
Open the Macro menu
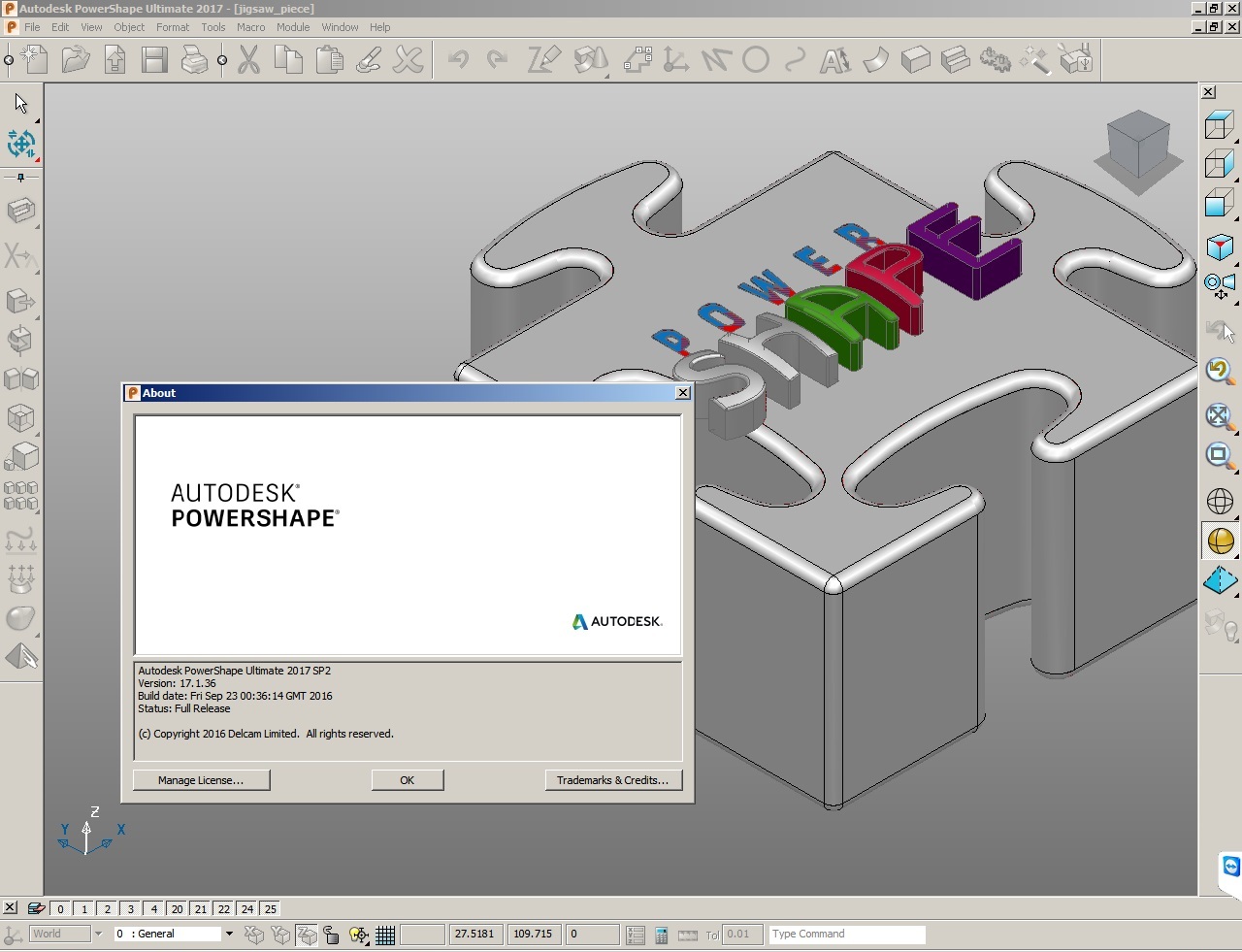(251, 27)
